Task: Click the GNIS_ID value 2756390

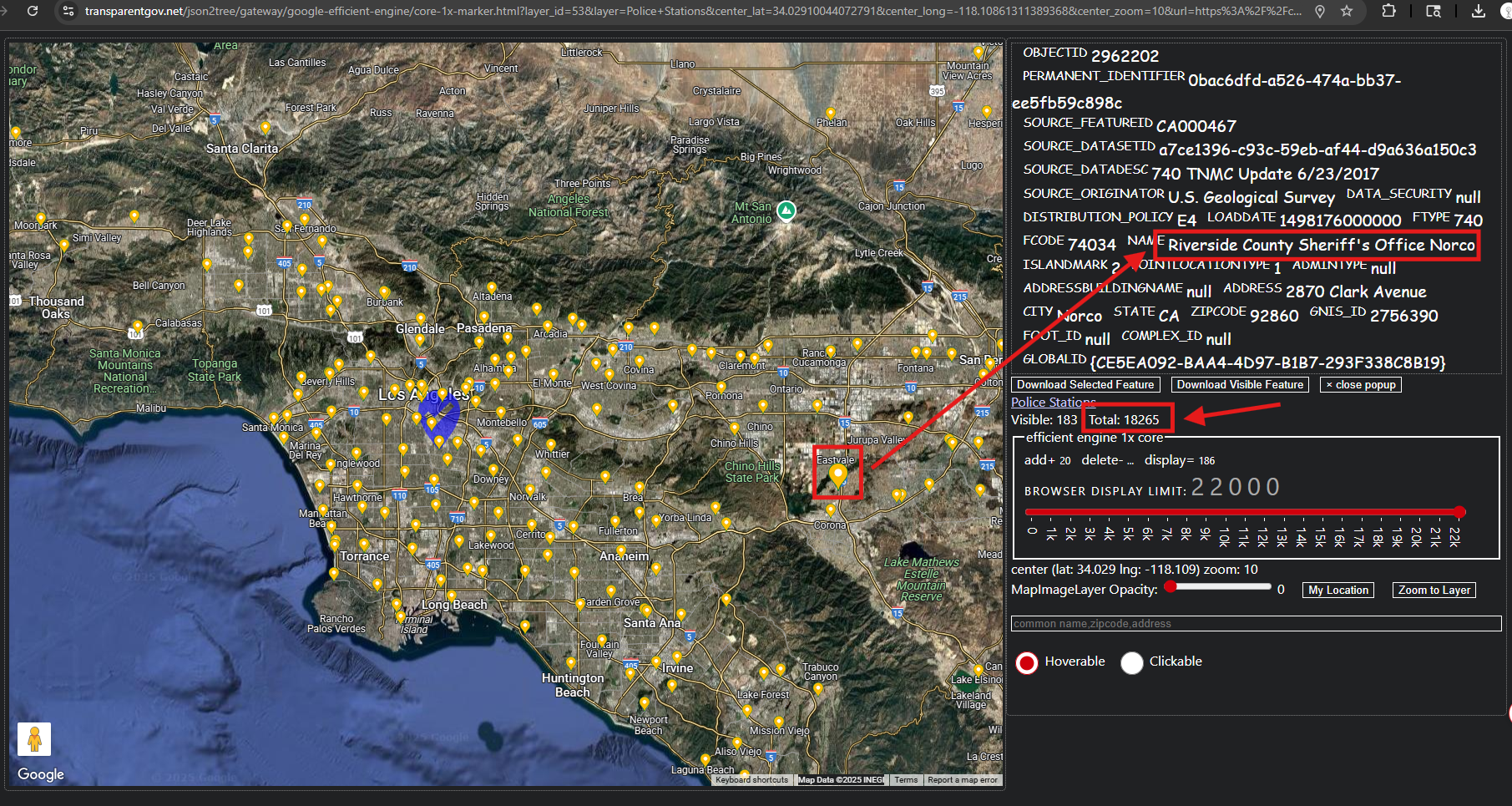Action: coord(1403,317)
